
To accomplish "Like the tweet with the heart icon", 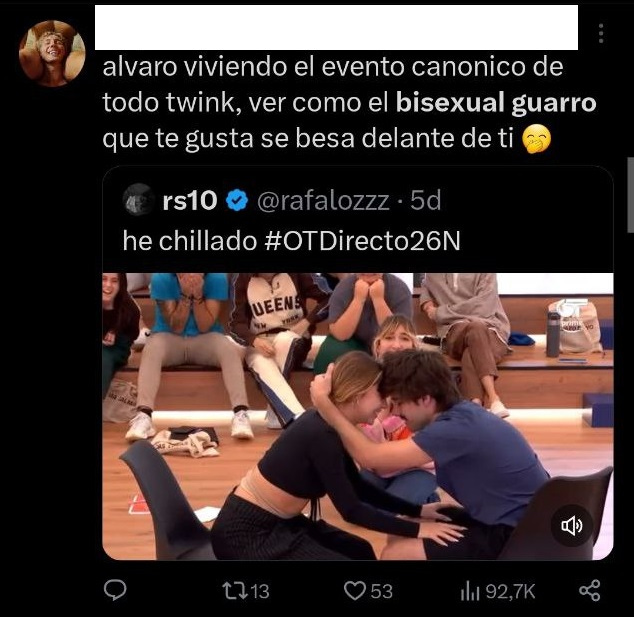I will (355, 591).
